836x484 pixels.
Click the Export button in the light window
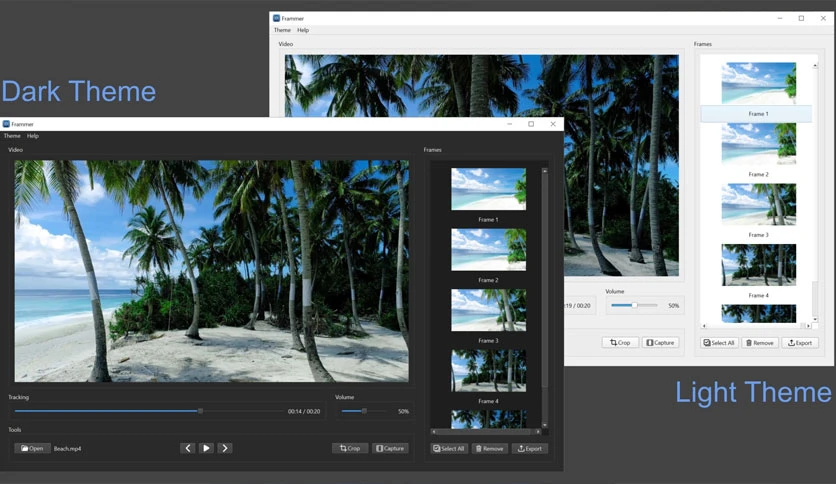pos(800,343)
